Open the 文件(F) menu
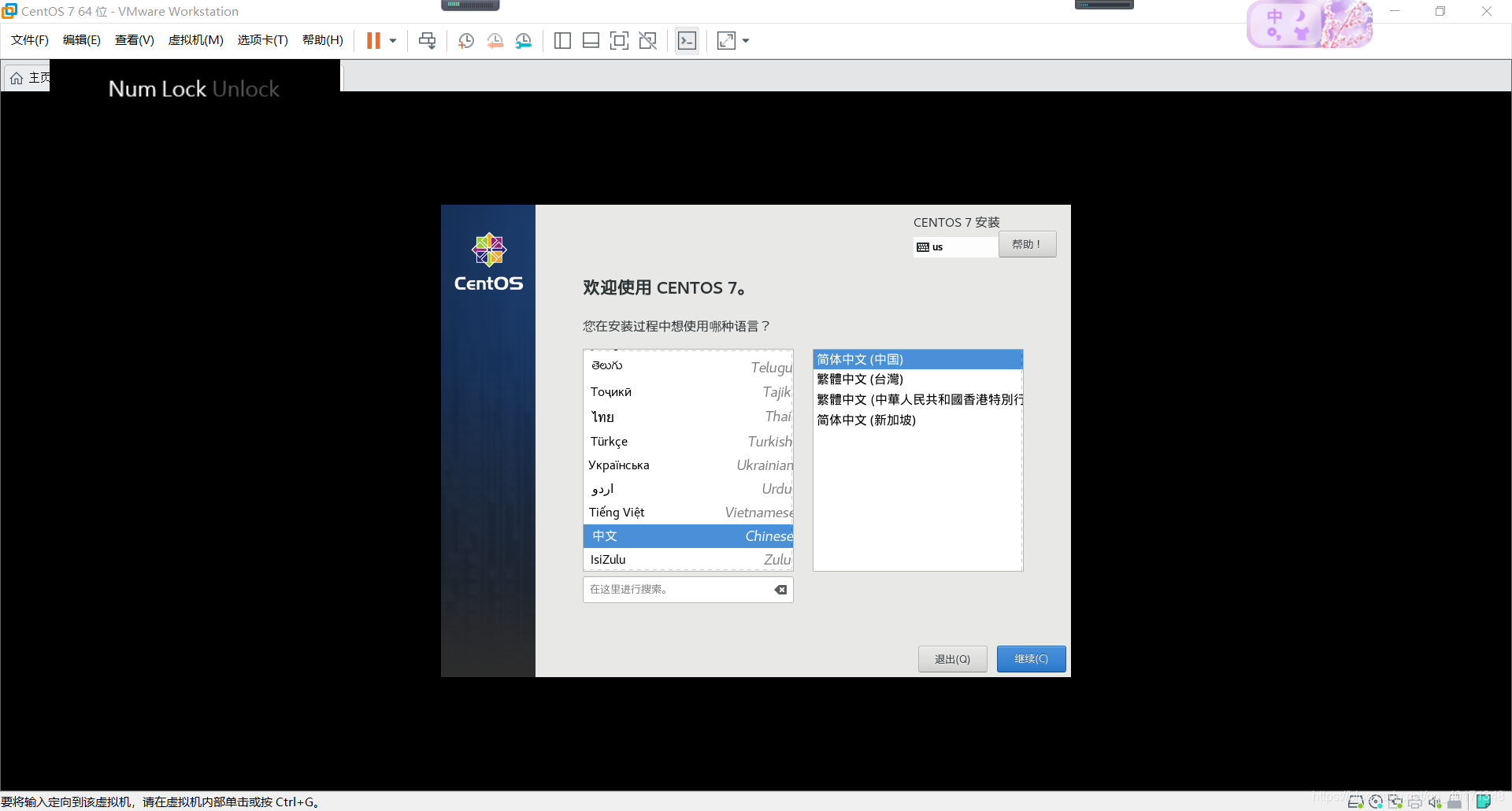The image size is (1512, 811). (x=30, y=40)
